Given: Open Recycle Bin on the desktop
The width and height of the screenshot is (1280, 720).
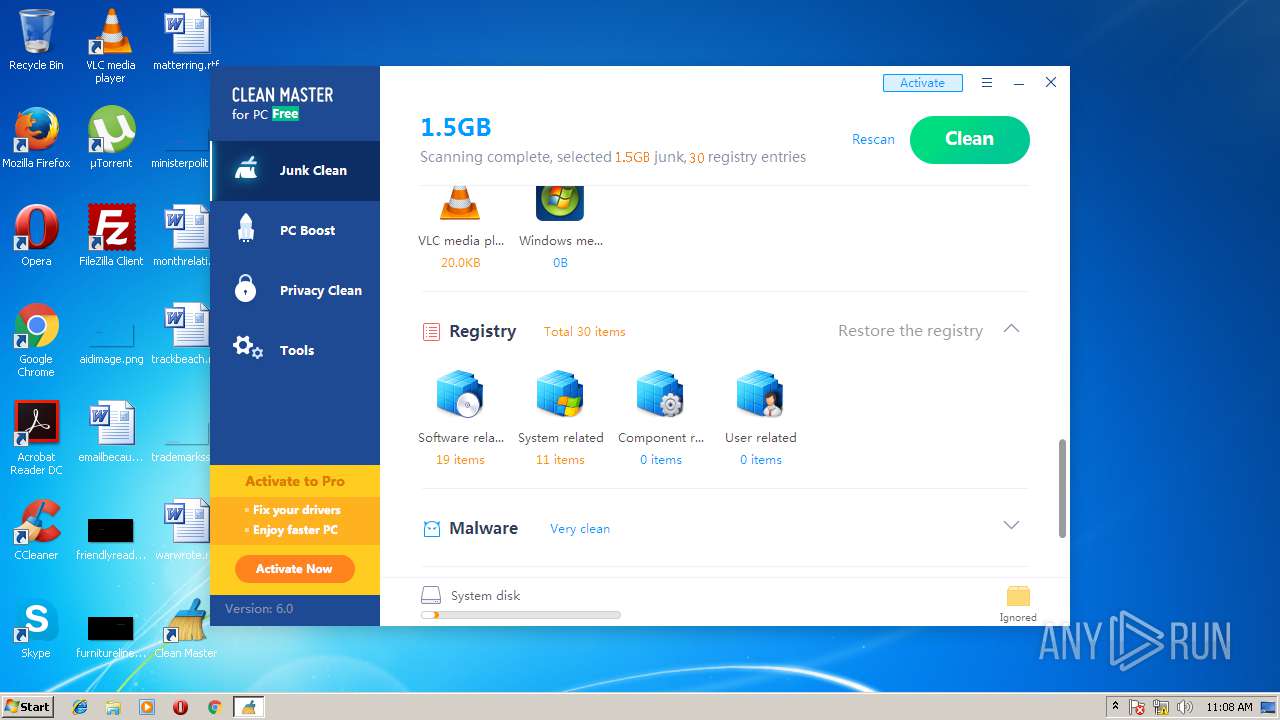Looking at the screenshot, I should (36, 40).
